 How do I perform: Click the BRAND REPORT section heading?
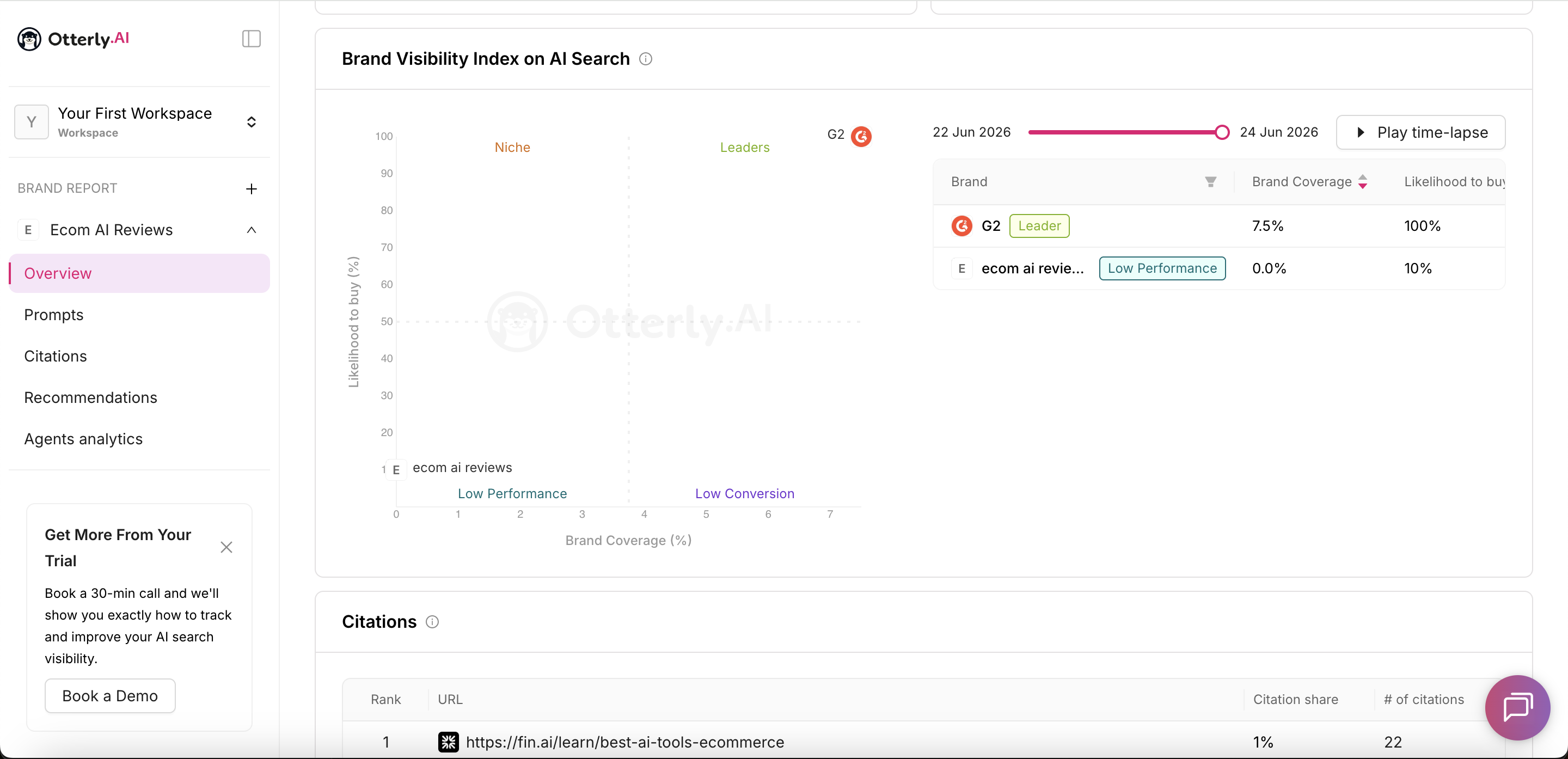click(68, 189)
